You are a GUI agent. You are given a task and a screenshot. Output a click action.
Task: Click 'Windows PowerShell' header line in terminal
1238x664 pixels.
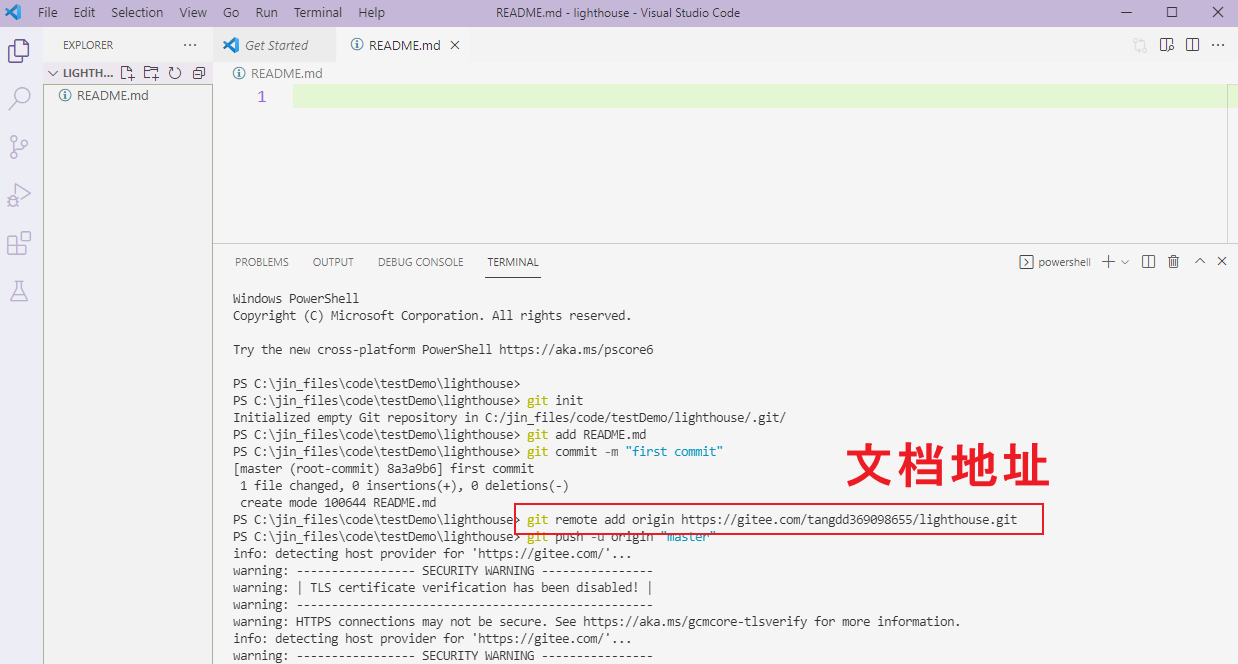(296, 299)
